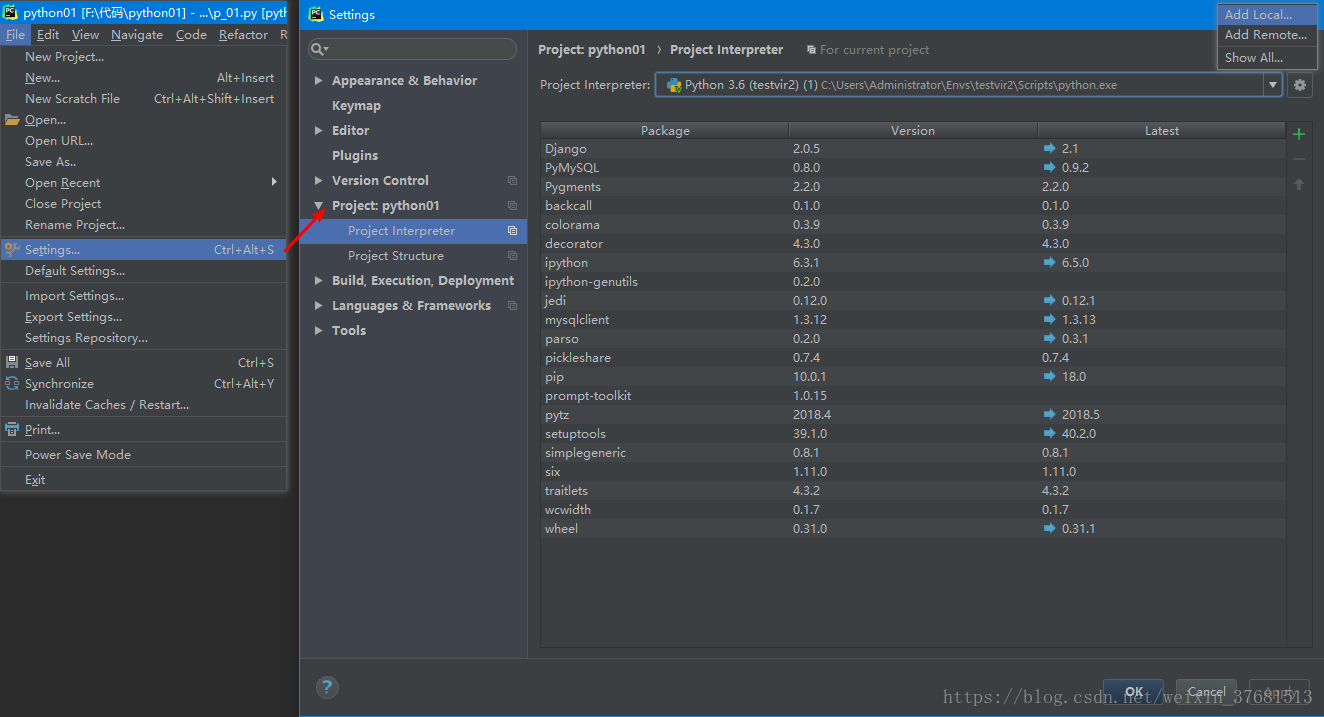The image size is (1324, 717).
Task: Click Import Settings... menu item
Action: 143,296
